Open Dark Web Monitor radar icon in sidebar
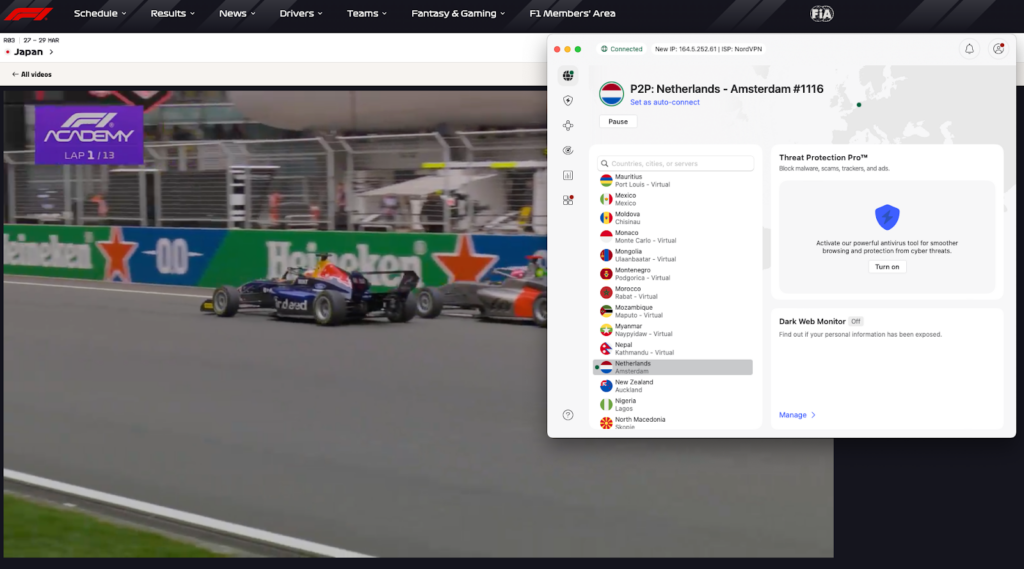 click(x=568, y=150)
